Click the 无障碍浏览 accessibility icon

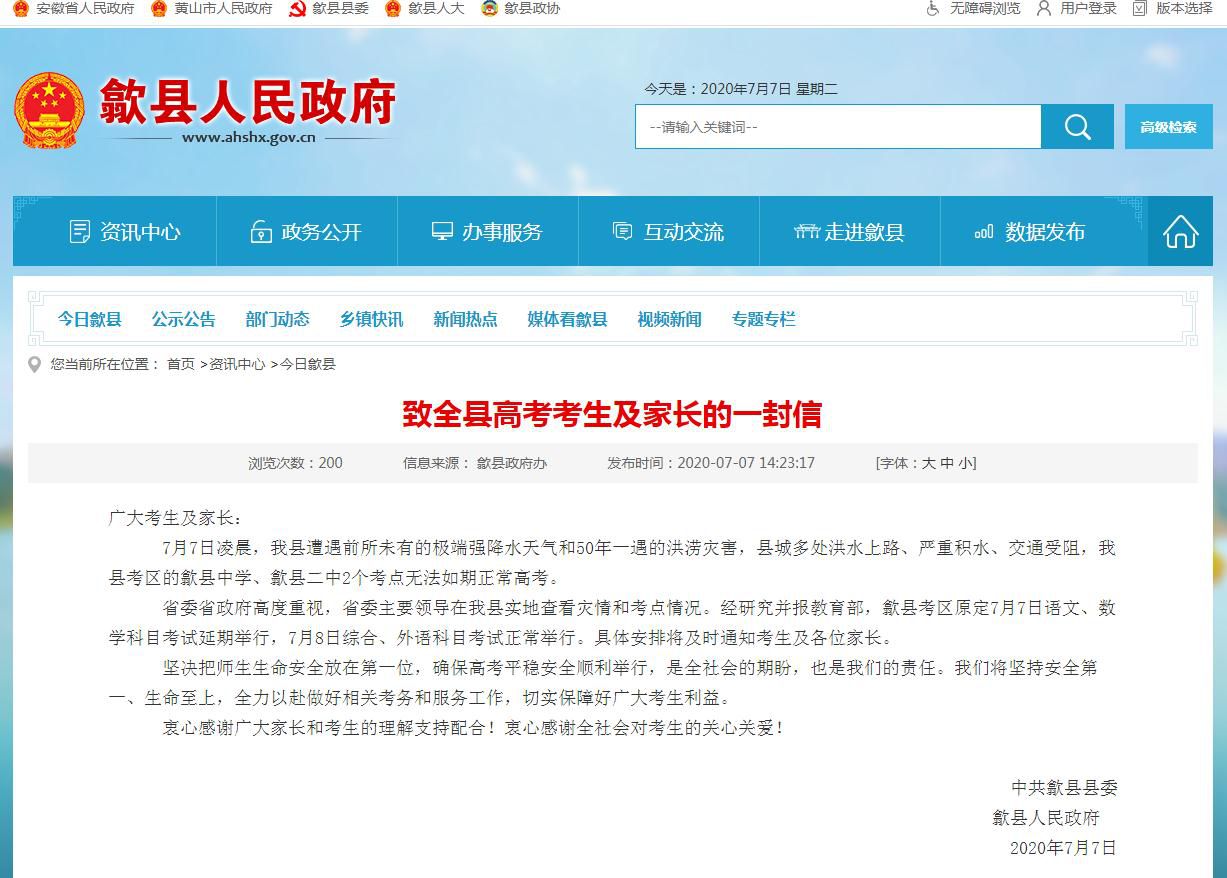[x=931, y=10]
